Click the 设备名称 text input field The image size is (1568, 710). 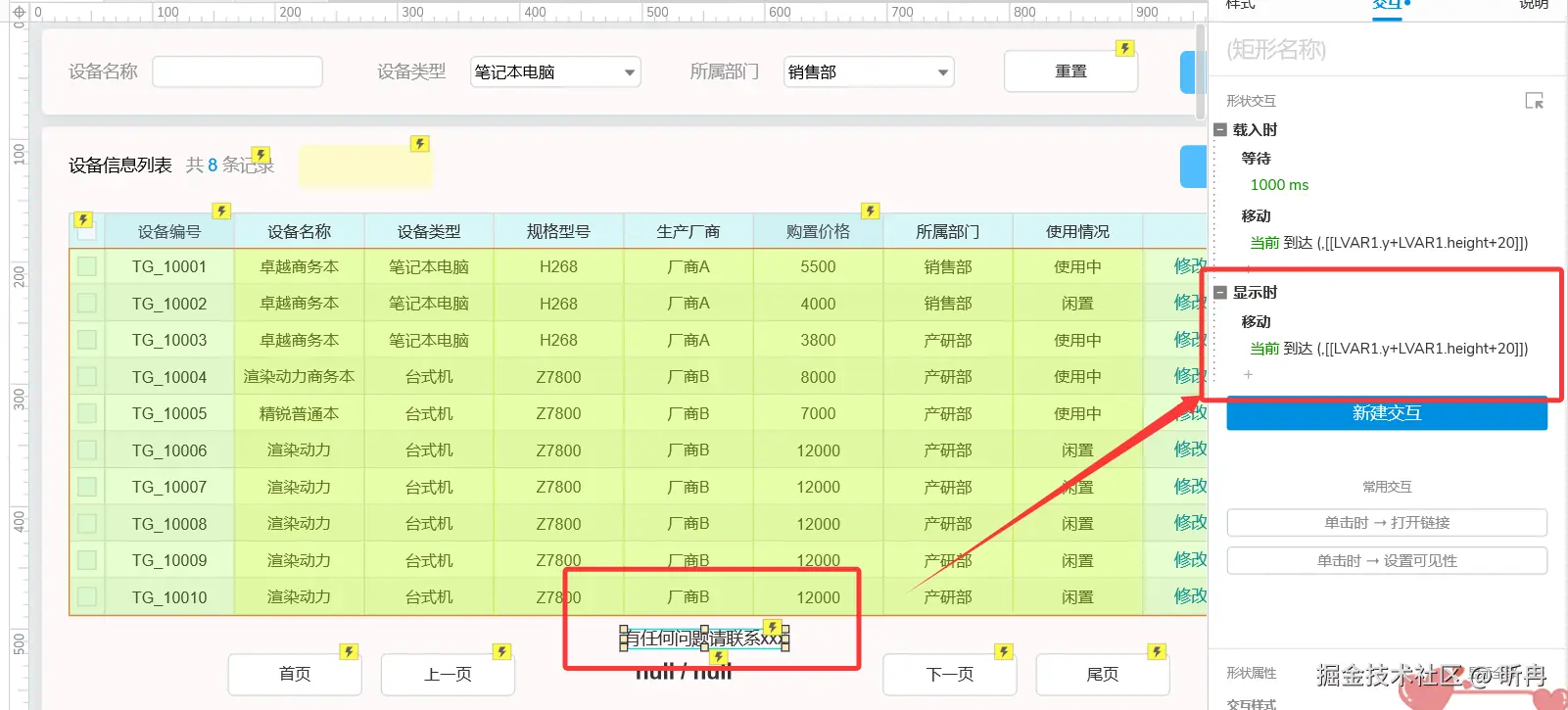point(237,71)
